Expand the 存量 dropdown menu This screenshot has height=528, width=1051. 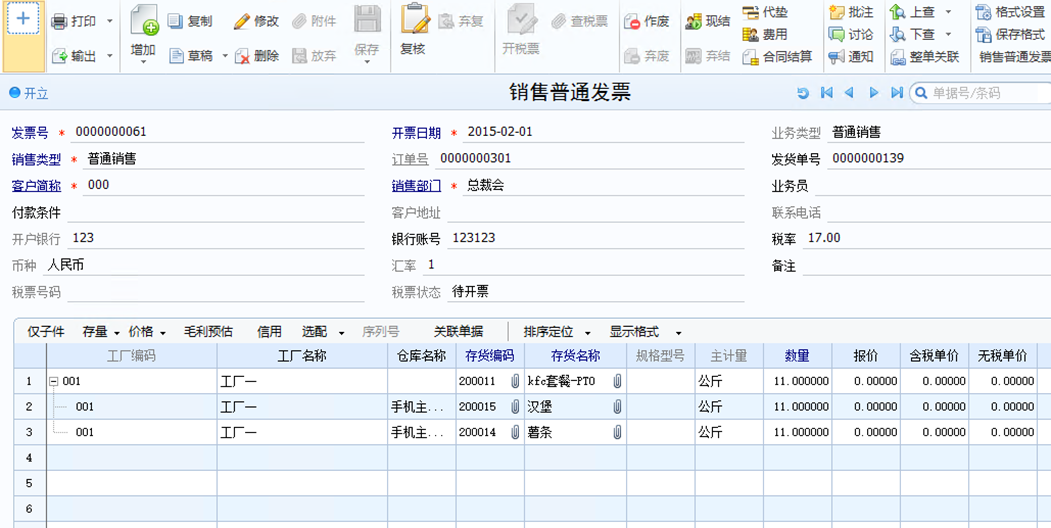click(117, 332)
